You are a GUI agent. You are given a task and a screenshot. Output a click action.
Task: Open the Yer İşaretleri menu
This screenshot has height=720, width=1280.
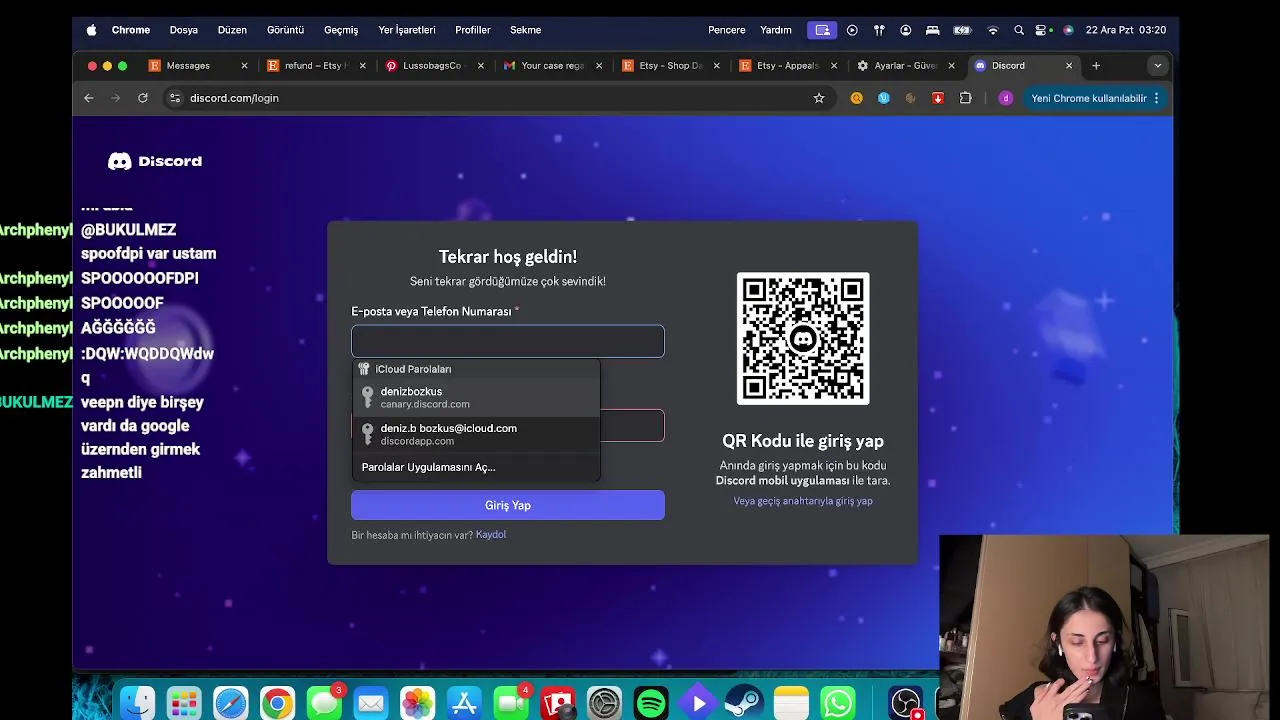(407, 30)
